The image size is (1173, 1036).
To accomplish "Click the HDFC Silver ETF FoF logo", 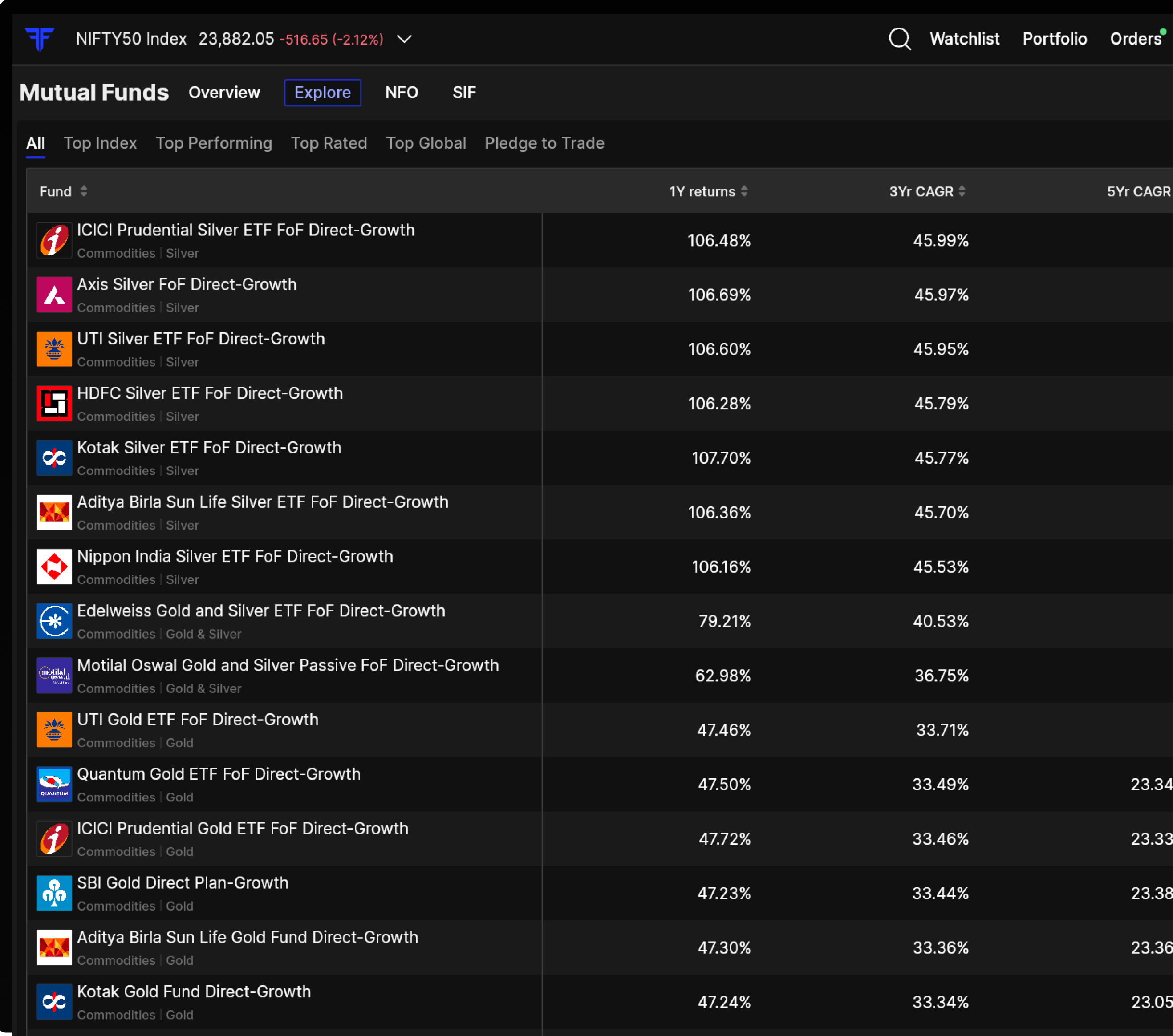I will pos(54,403).
